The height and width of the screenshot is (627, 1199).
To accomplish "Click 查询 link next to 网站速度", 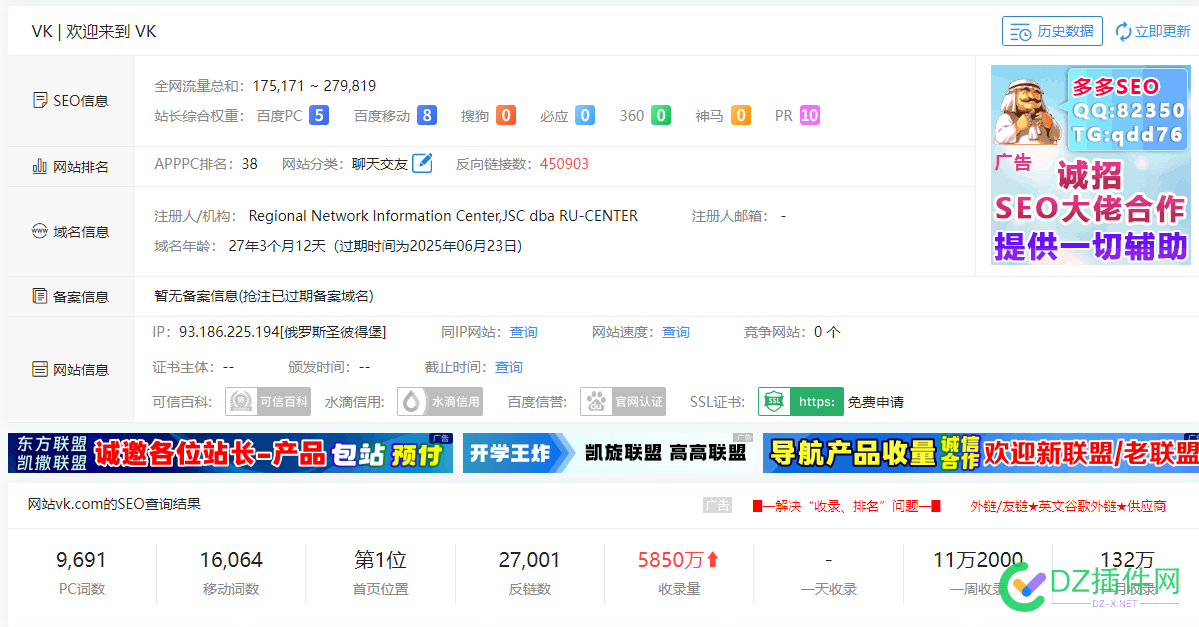I will [676, 332].
